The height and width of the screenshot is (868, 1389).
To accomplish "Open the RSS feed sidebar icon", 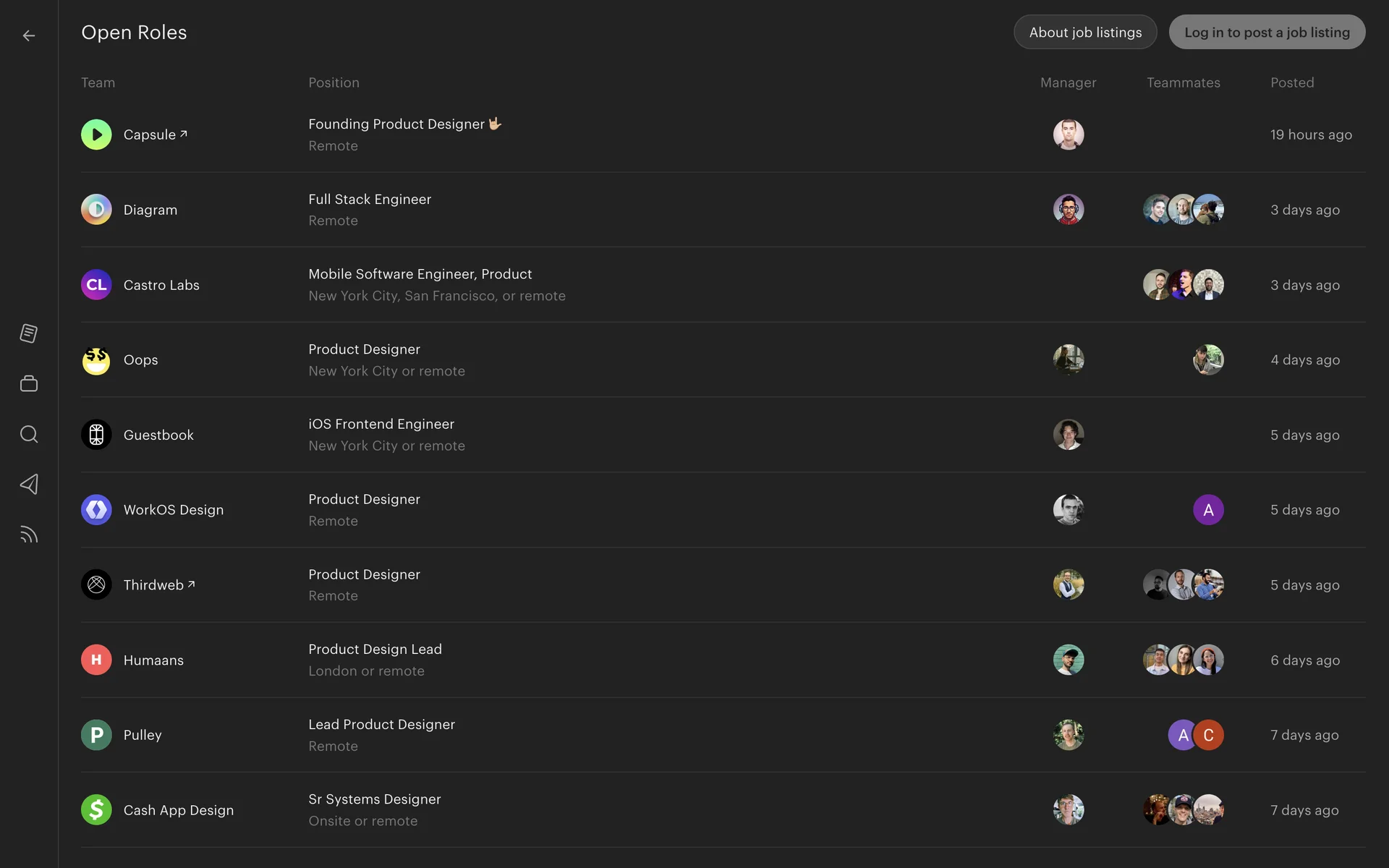I will tap(29, 535).
